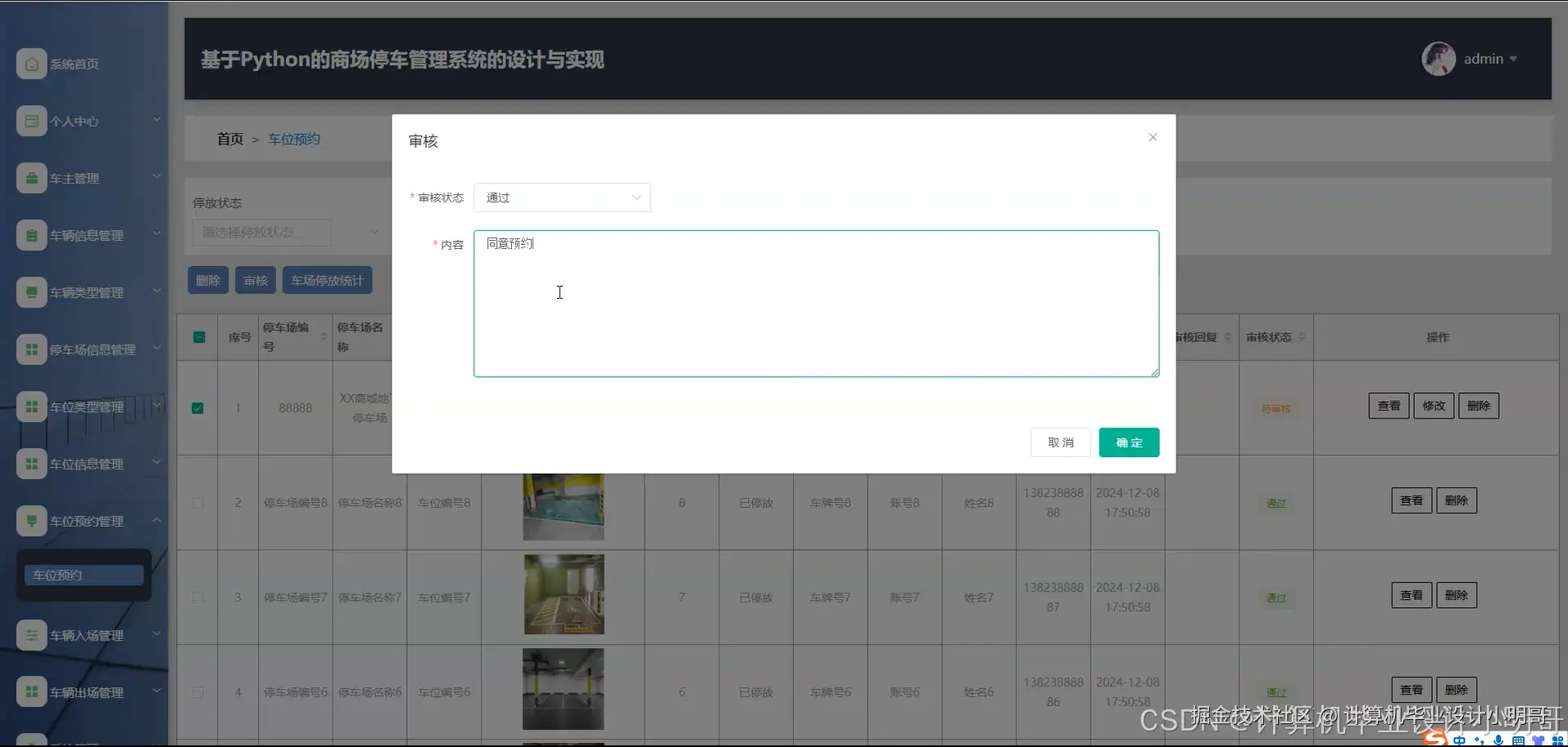Expand the 车辆信息管理 menu chevron
This screenshot has width=1568, height=747.
coord(156,233)
